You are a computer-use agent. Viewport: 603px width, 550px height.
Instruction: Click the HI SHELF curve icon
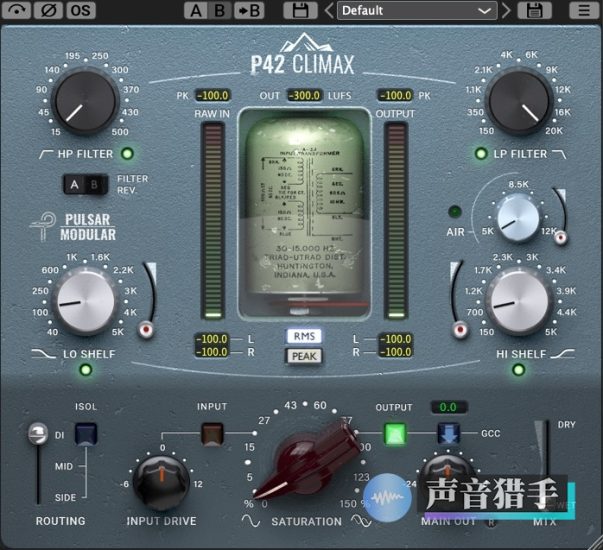[x=563, y=354]
